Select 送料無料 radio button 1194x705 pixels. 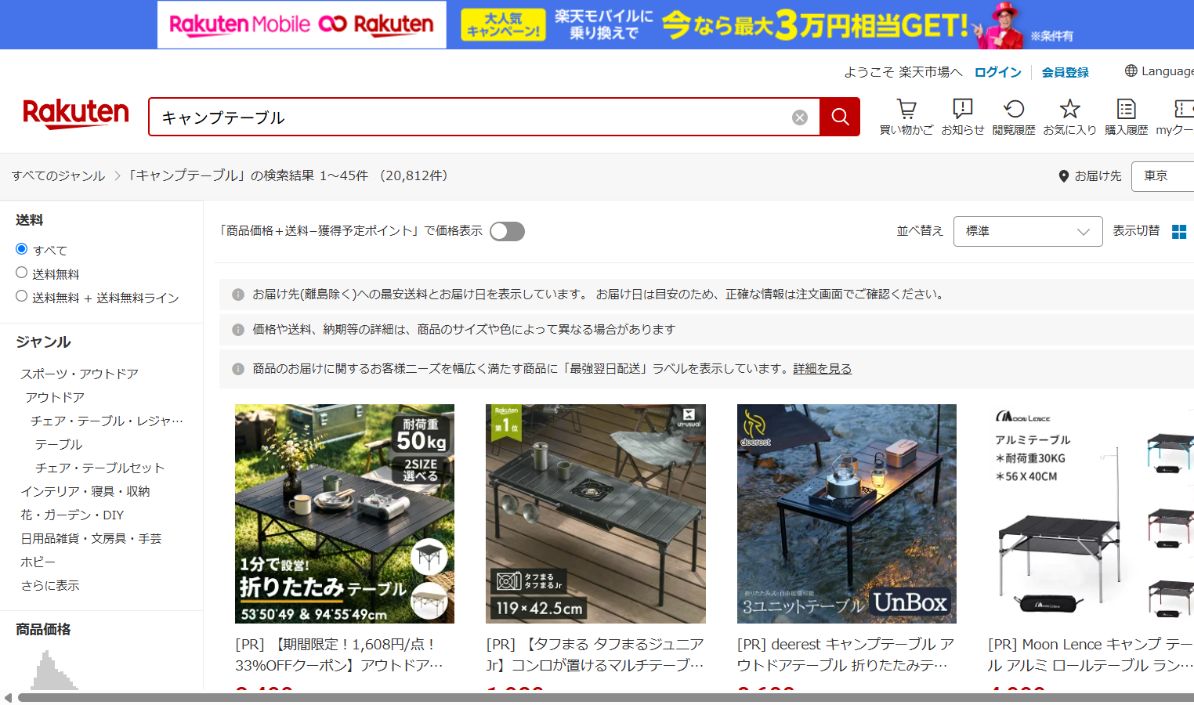point(21,273)
